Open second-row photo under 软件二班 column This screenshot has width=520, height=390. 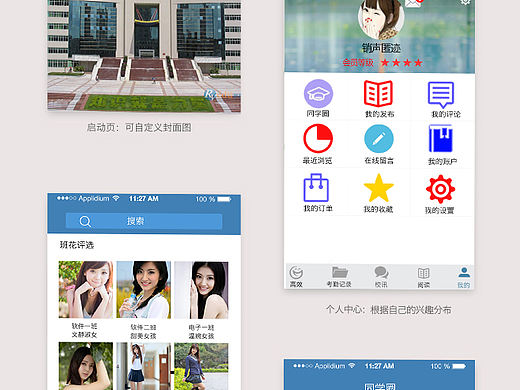(144, 366)
